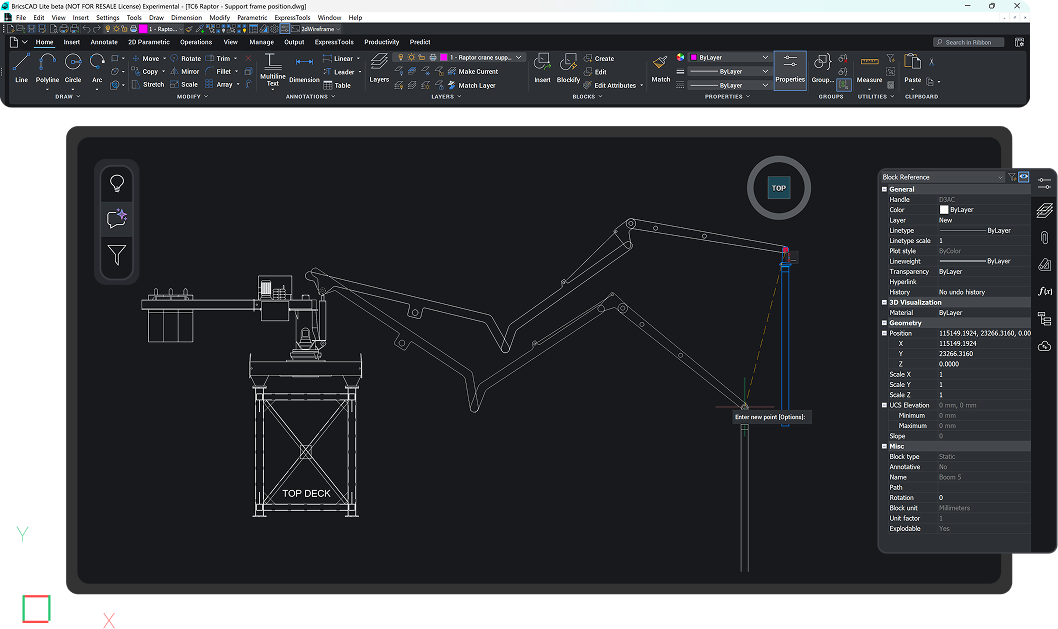Collapse the General properties section
Viewport: 1058px width, 629px height.
(885, 190)
